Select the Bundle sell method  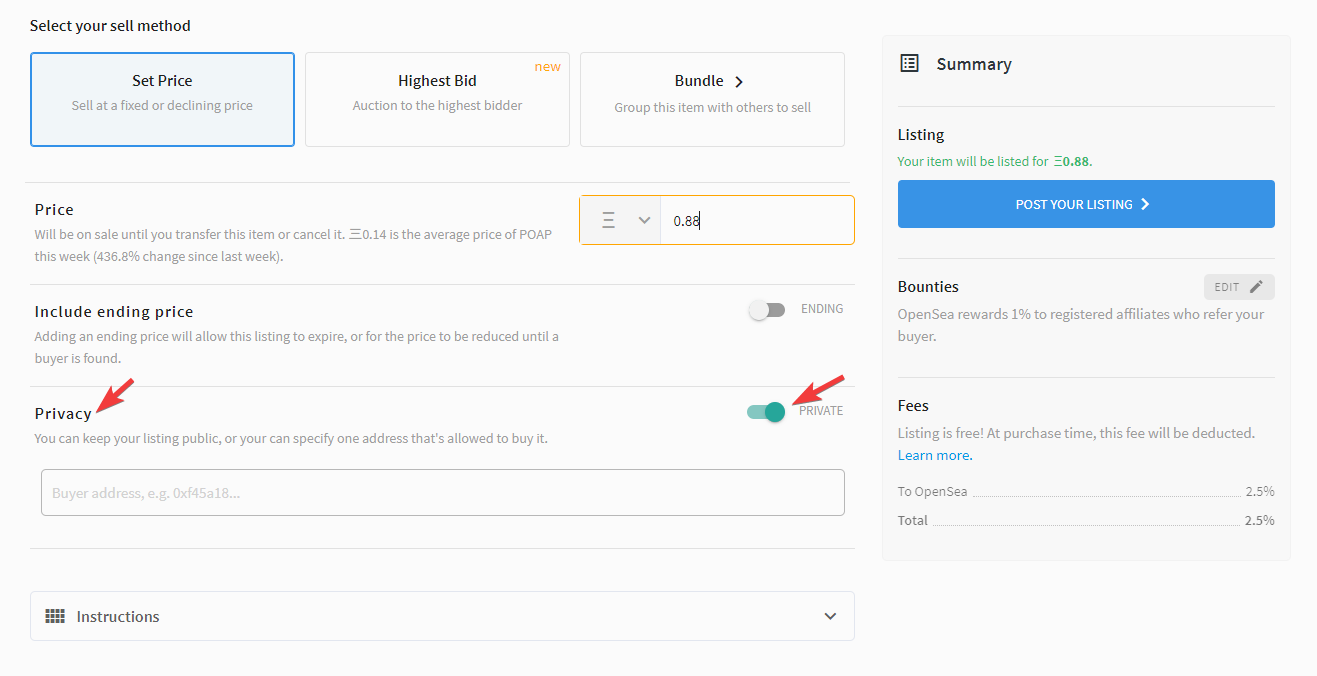[712, 99]
